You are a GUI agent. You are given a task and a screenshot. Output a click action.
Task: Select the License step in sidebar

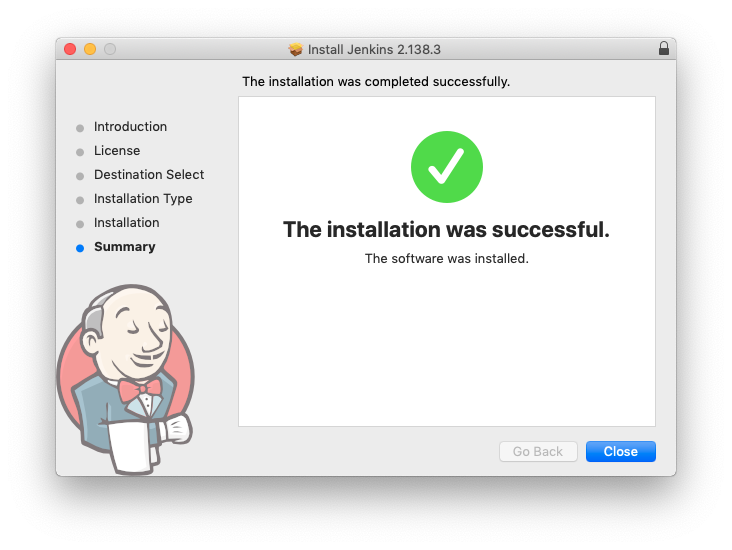(x=117, y=151)
